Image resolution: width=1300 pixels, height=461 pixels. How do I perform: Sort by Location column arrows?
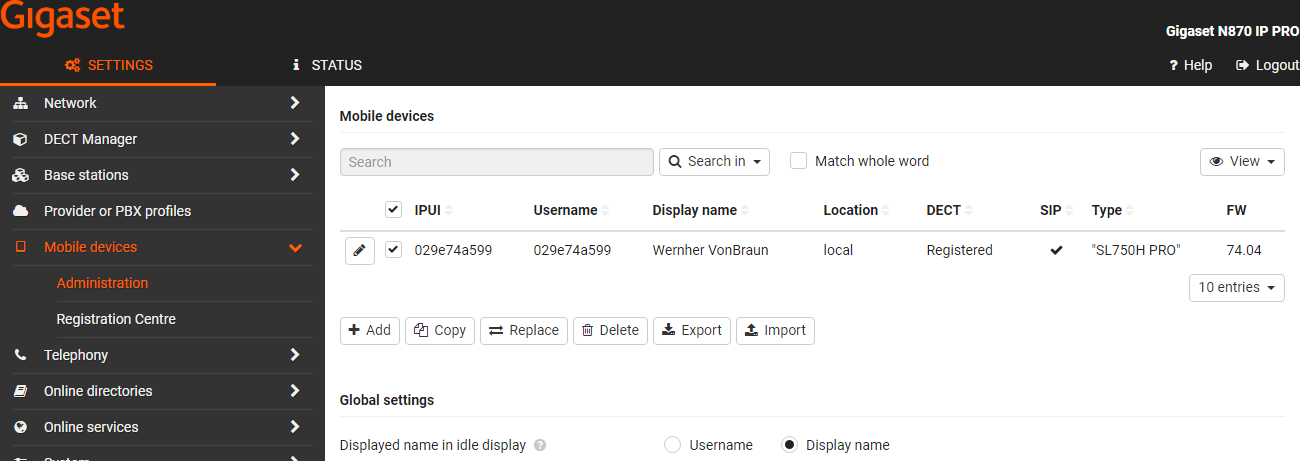tap(886, 211)
